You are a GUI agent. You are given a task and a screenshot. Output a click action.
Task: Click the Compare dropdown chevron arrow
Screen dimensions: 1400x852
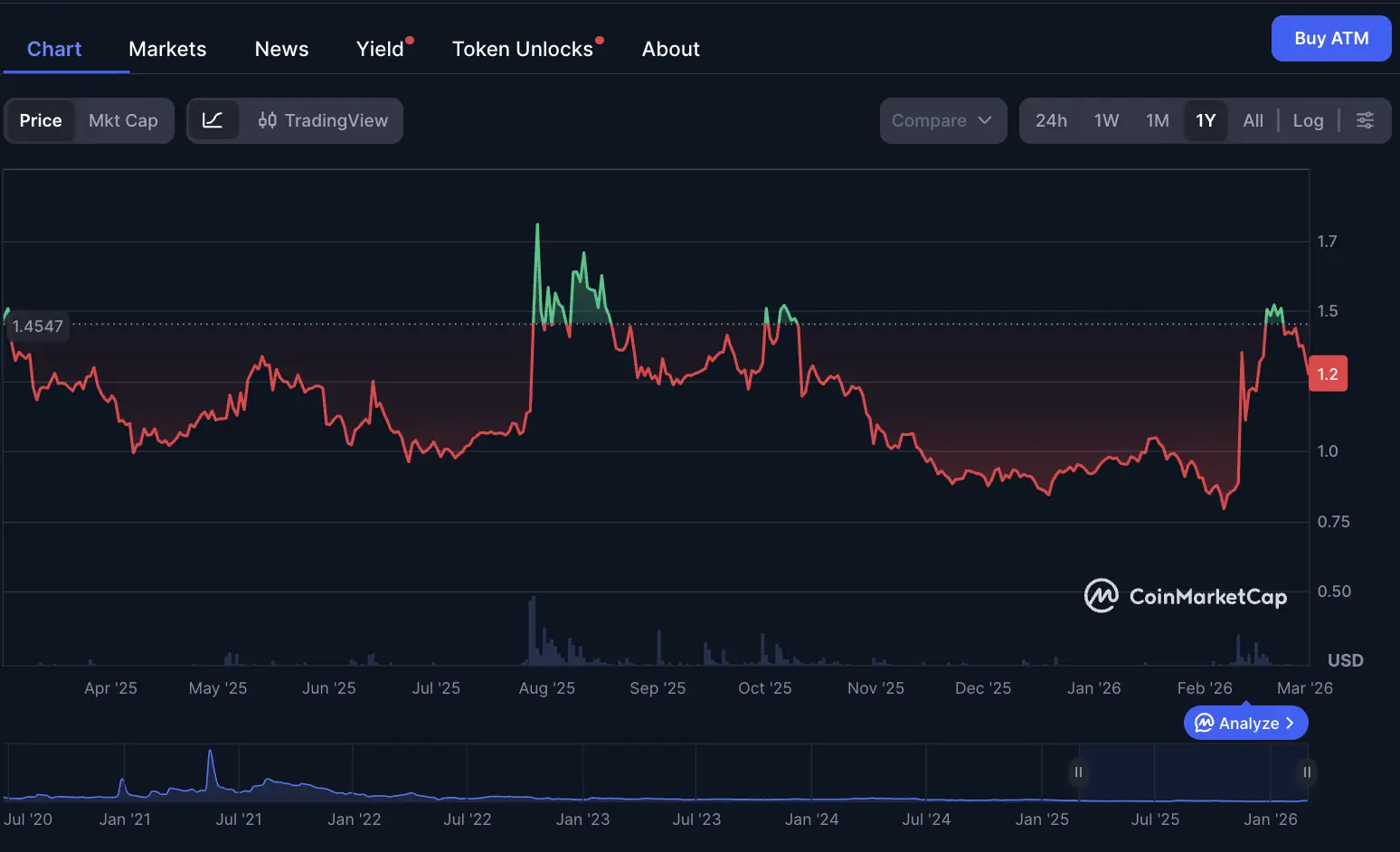(986, 120)
